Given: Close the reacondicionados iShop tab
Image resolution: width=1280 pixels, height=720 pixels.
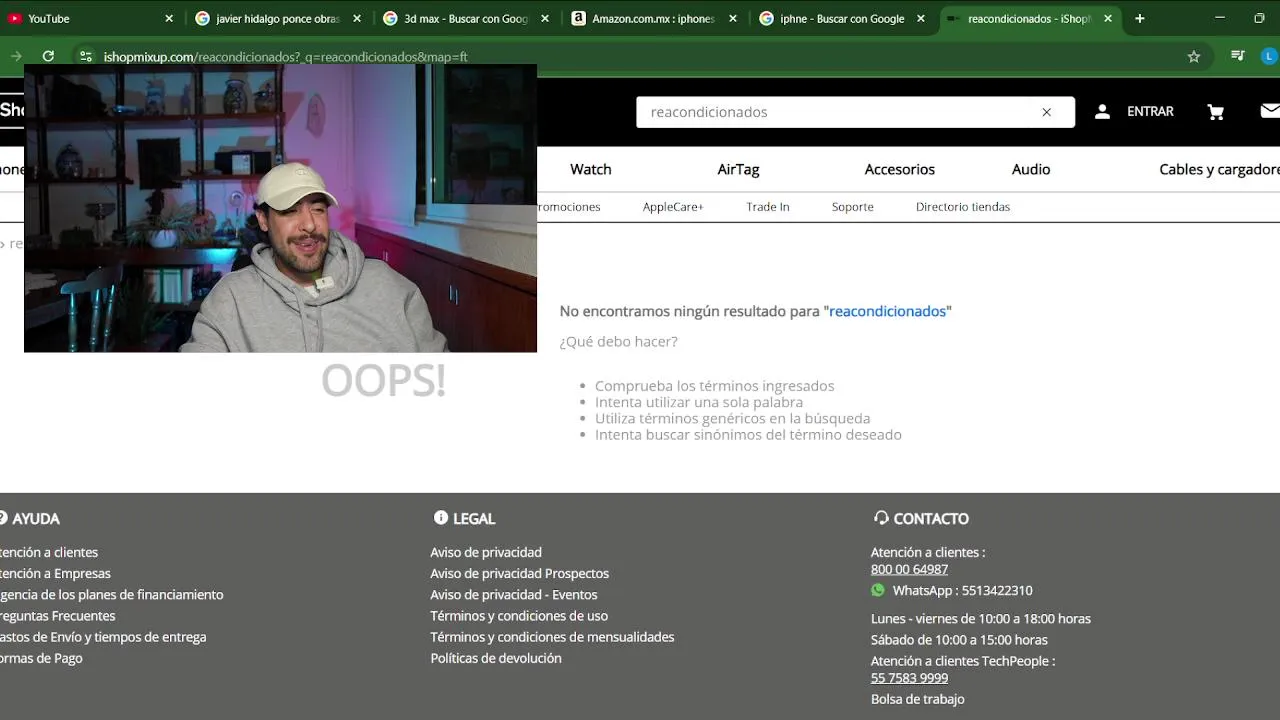Looking at the screenshot, I should pyautogui.click(x=1108, y=18).
